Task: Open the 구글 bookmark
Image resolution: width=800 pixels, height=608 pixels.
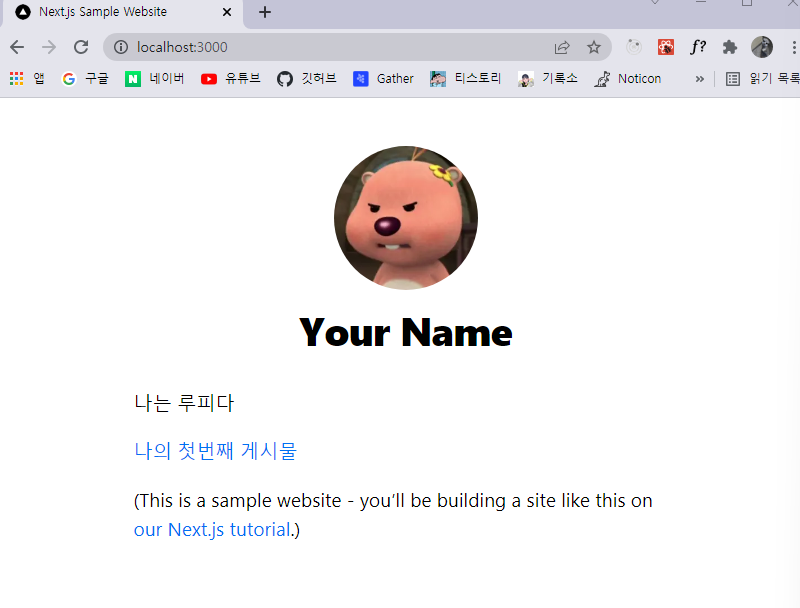Action: click(86, 79)
